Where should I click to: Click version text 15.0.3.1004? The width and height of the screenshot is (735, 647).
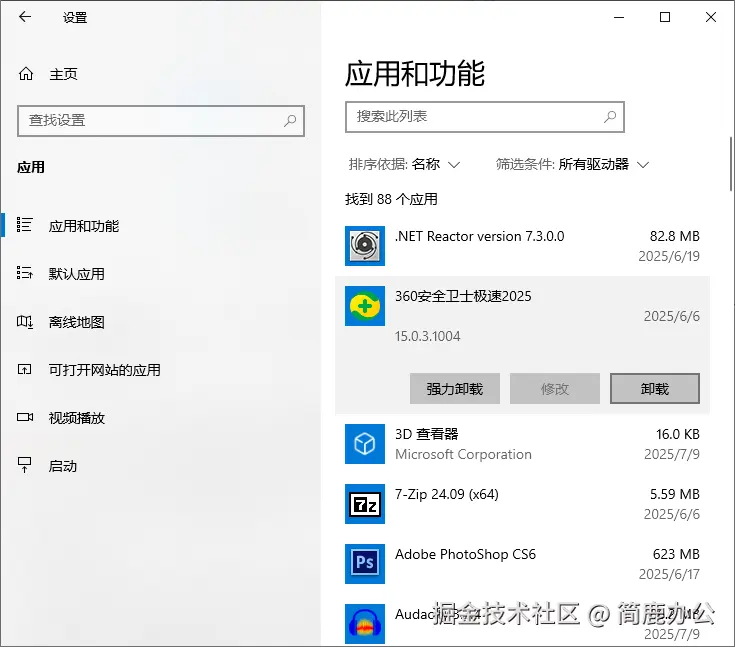(428, 336)
